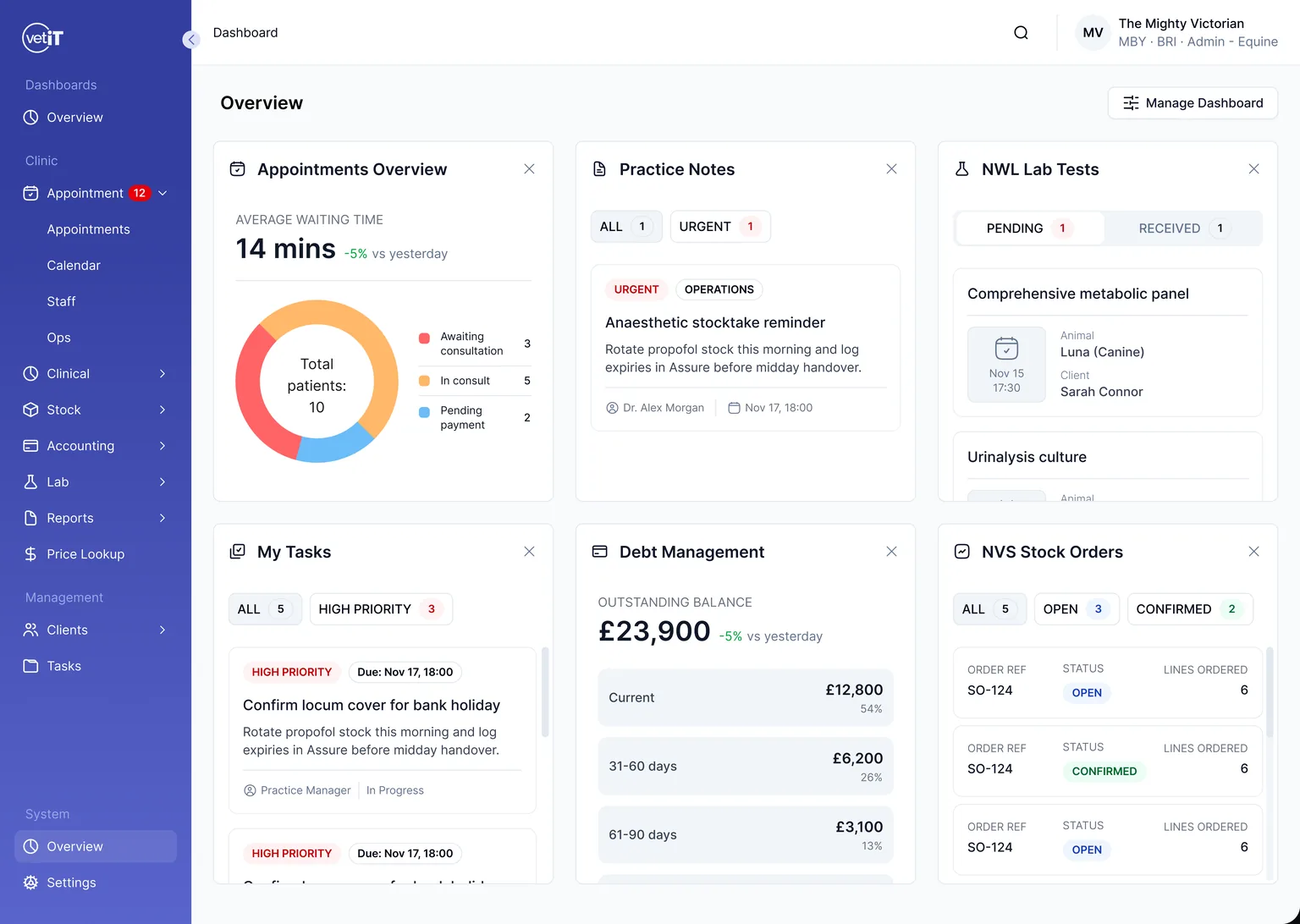
Task: Click the vetIT logo
Action: pos(42,38)
